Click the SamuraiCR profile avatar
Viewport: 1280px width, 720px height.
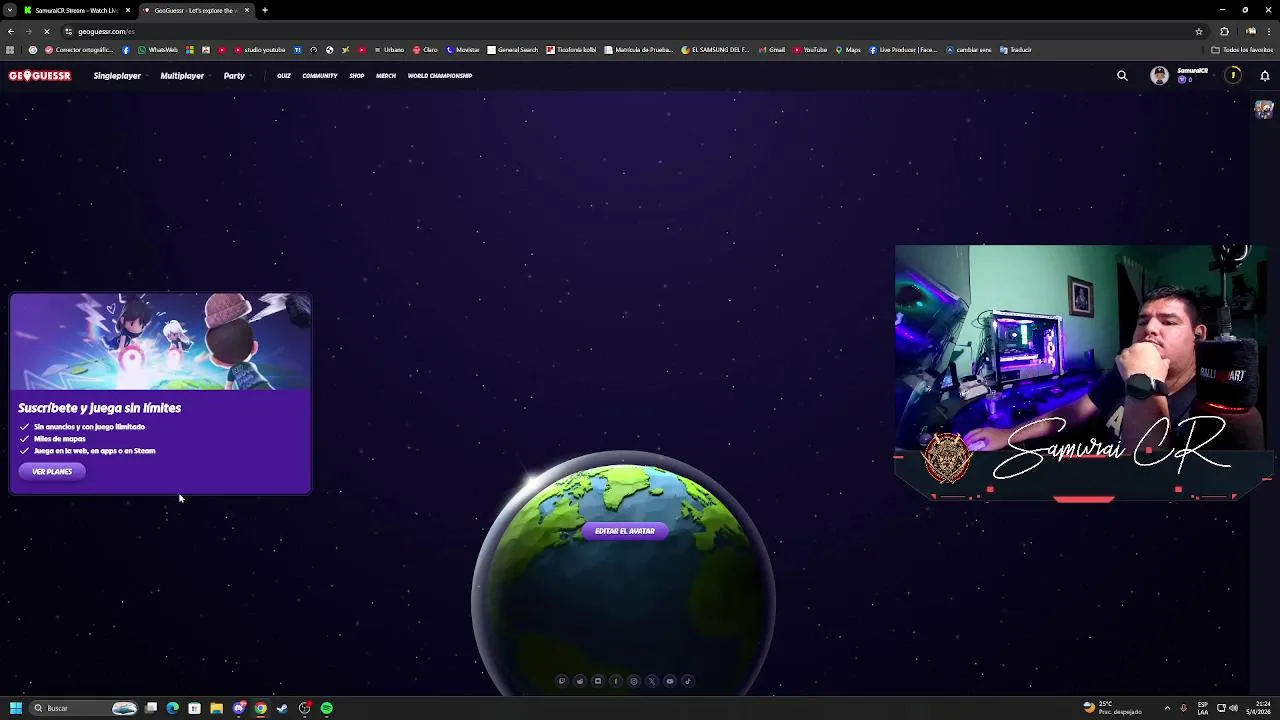(x=1159, y=76)
